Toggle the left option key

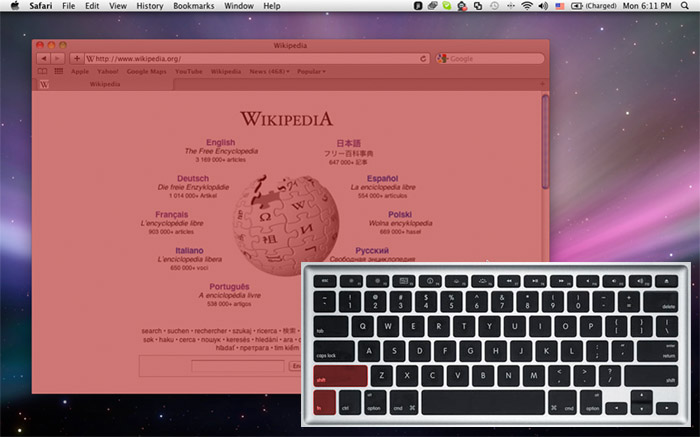(x=375, y=403)
